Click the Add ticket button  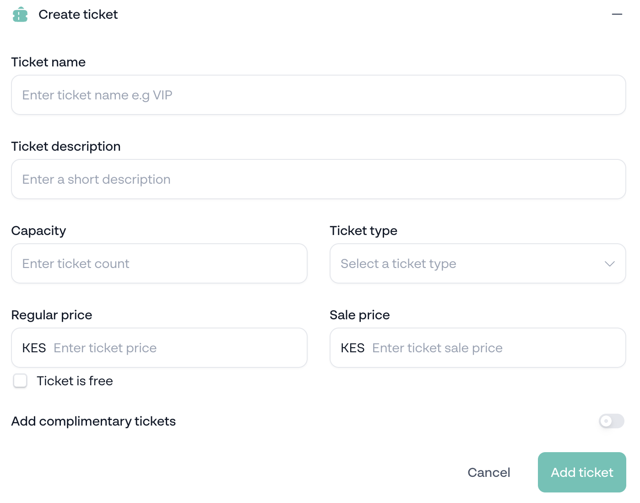pos(582,472)
